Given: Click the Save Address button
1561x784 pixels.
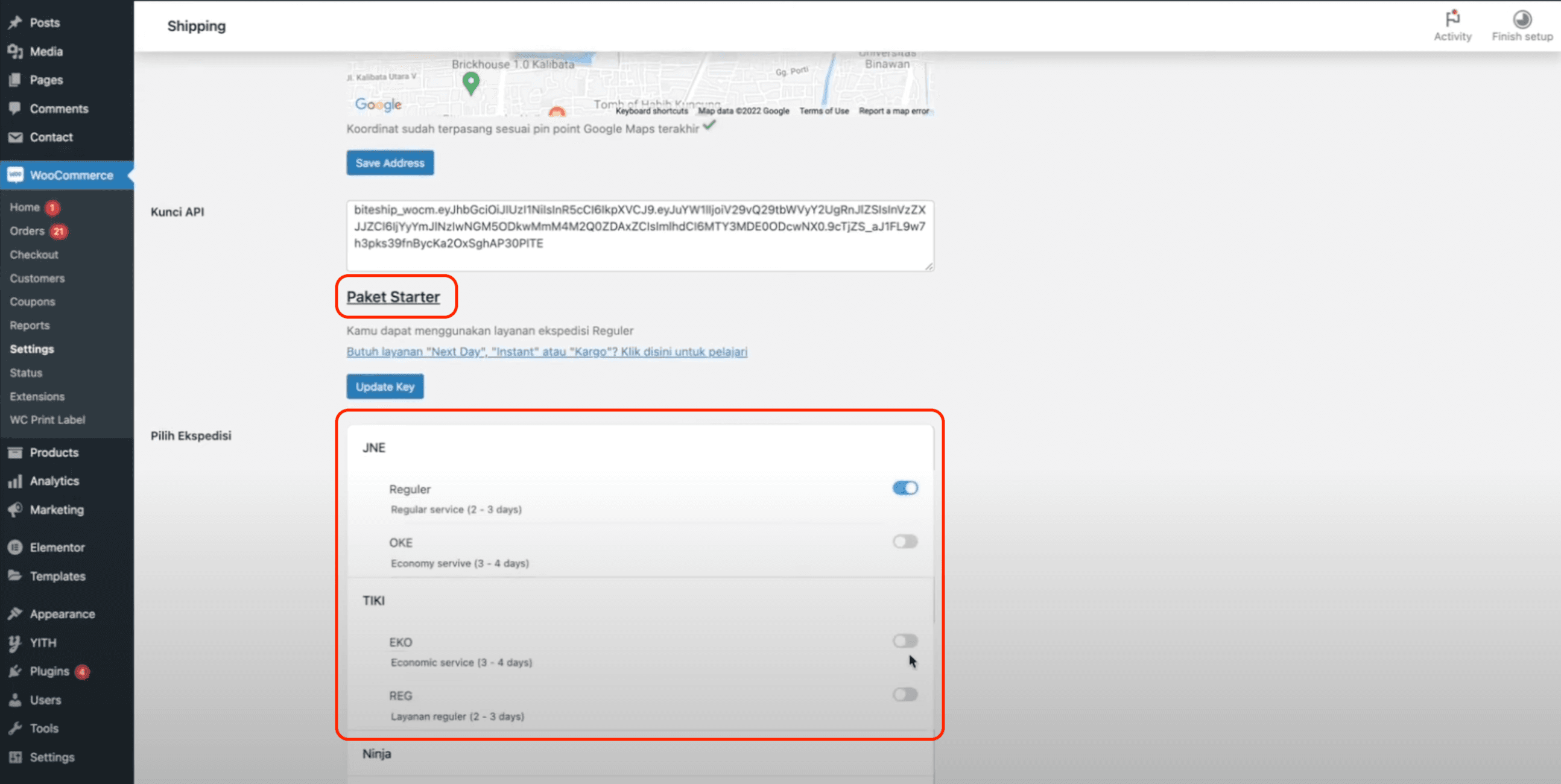Looking at the screenshot, I should click(390, 163).
